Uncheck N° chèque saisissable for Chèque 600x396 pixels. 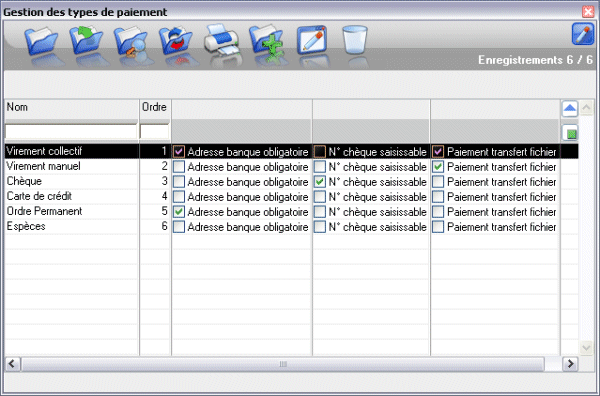point(320,182)
